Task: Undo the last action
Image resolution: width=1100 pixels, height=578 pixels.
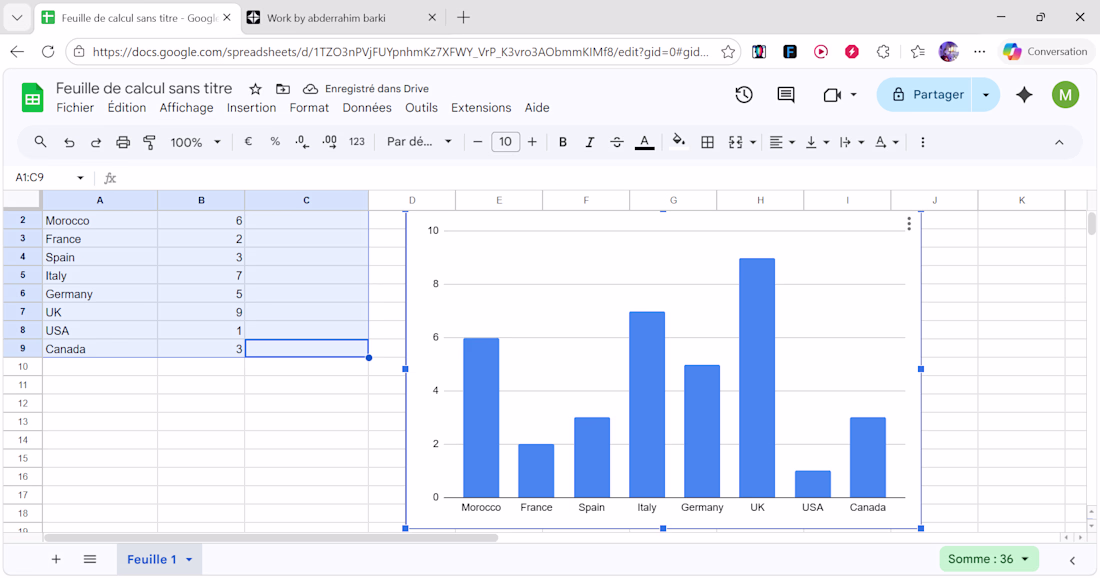Action: pyautogui.click(x=69, y=142)
